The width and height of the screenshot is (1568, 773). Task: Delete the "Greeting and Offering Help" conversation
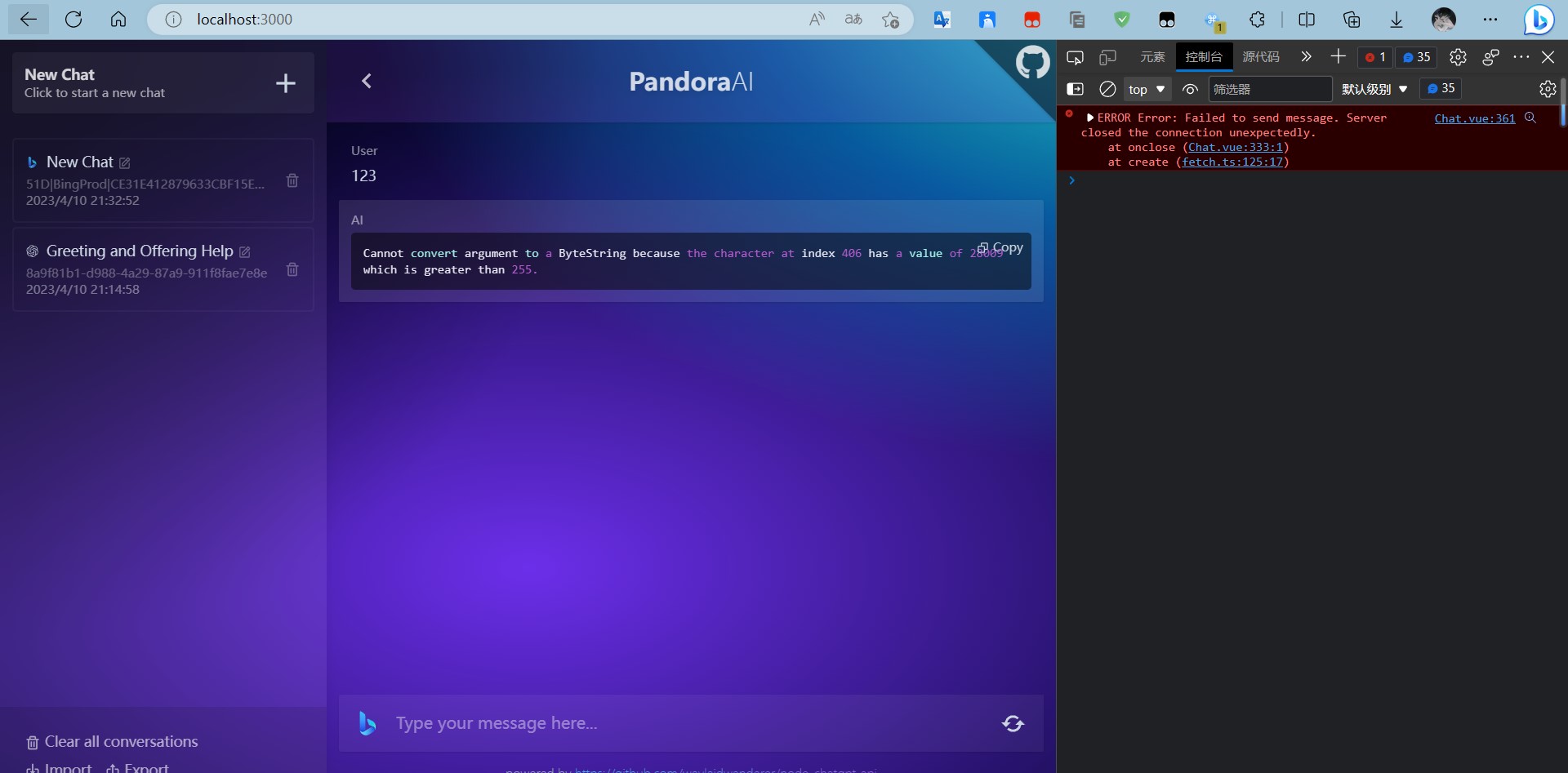tap(292, 269)
